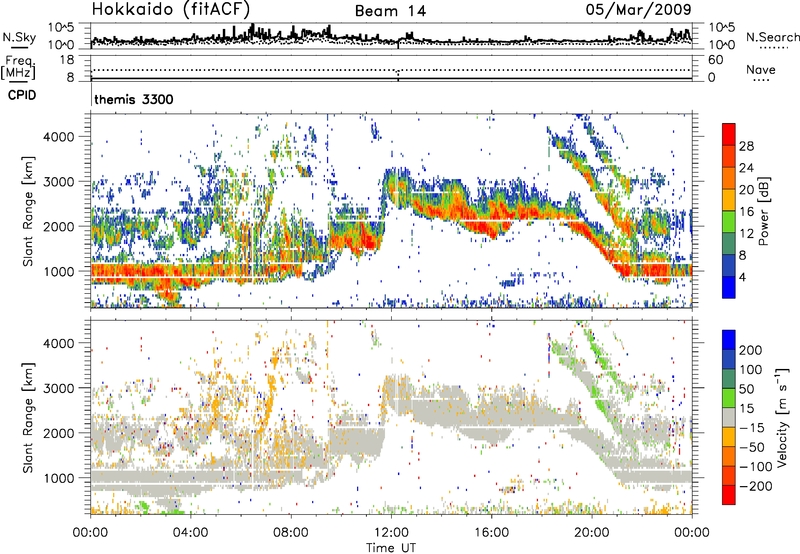Screen dimensions: 800x554
Task: Click the 'Nave' legend label
Action: coord(761,69)
